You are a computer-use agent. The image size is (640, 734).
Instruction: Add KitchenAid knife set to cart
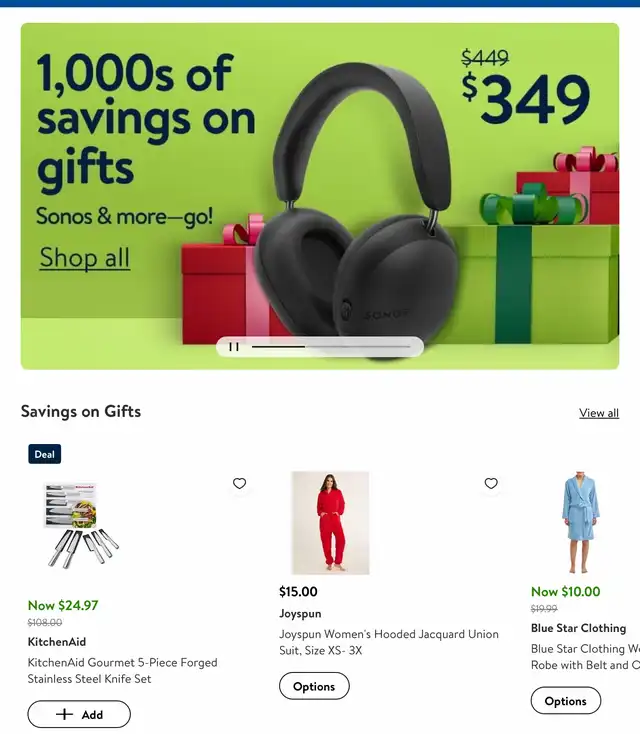click(79, 714)
